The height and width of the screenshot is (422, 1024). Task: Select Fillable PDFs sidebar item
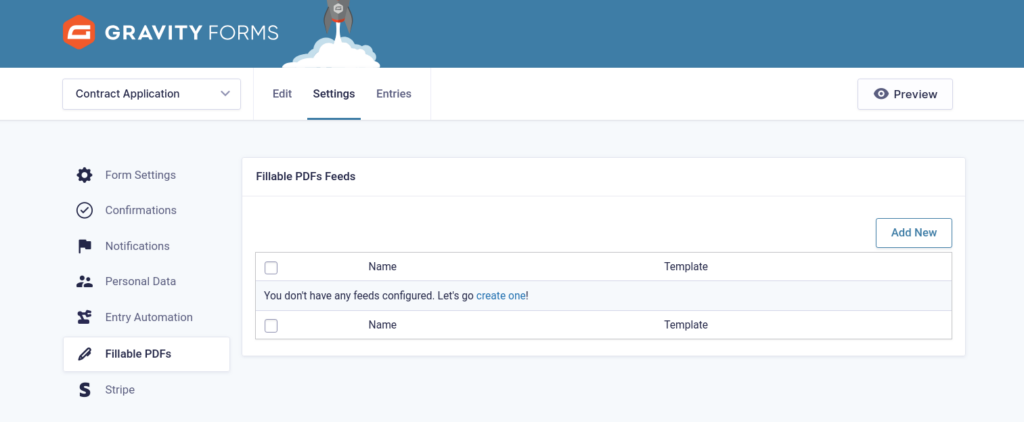pos(146,354)
